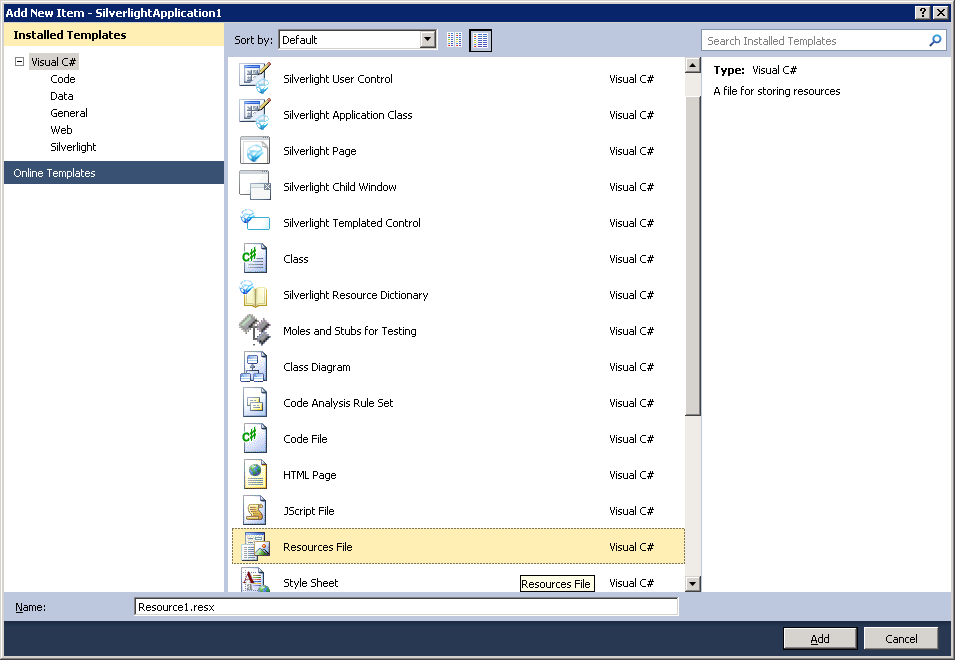The width and height of the screenshot is (955, 660).
Task: Select the Data category
Action: [62, 96]
